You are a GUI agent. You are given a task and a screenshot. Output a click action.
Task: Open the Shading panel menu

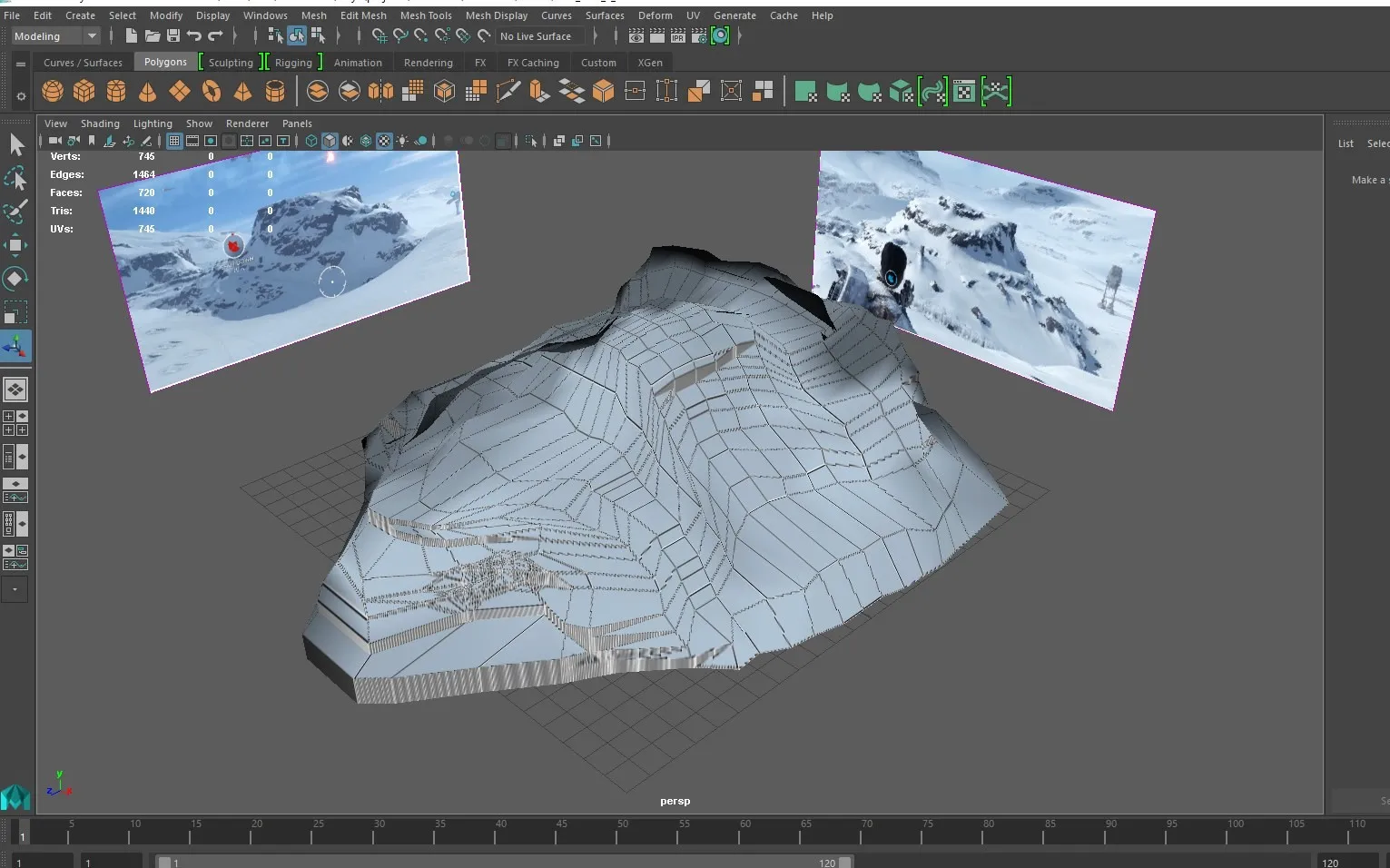click(x=100, y=123)
